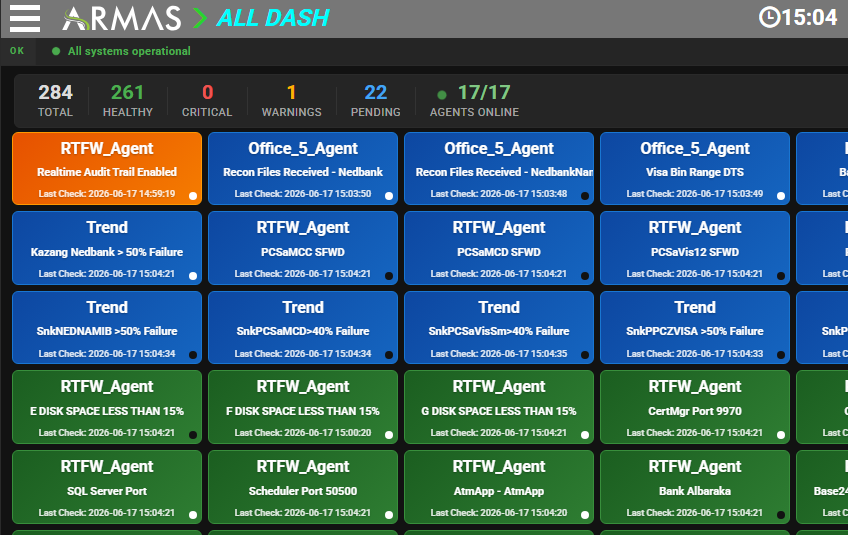Filter by 284 TOTAL count
The width and height of the screenshot is (848, 535).
click(55, 100)
